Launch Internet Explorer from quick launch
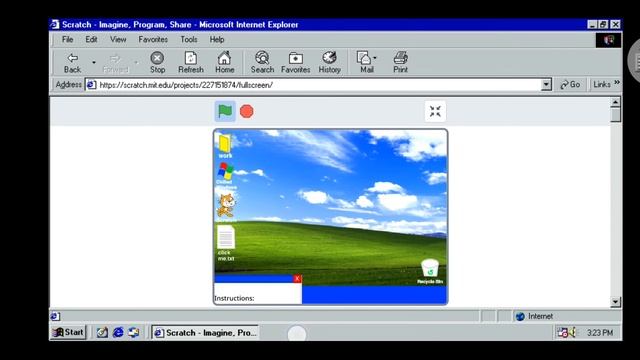640x360 pixels. tap(118, 333)
